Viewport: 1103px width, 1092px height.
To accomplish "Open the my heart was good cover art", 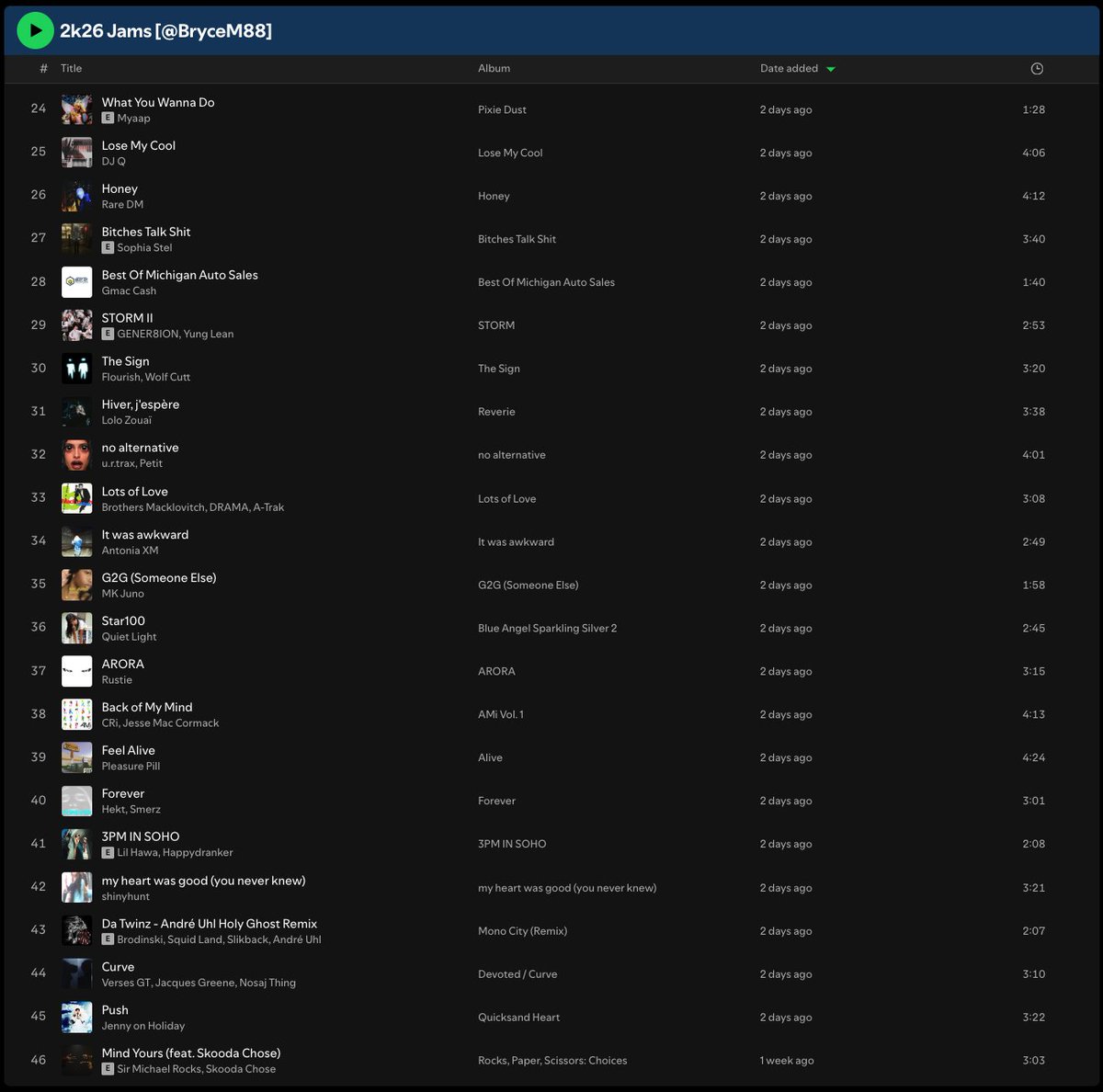I will (76, 888).
